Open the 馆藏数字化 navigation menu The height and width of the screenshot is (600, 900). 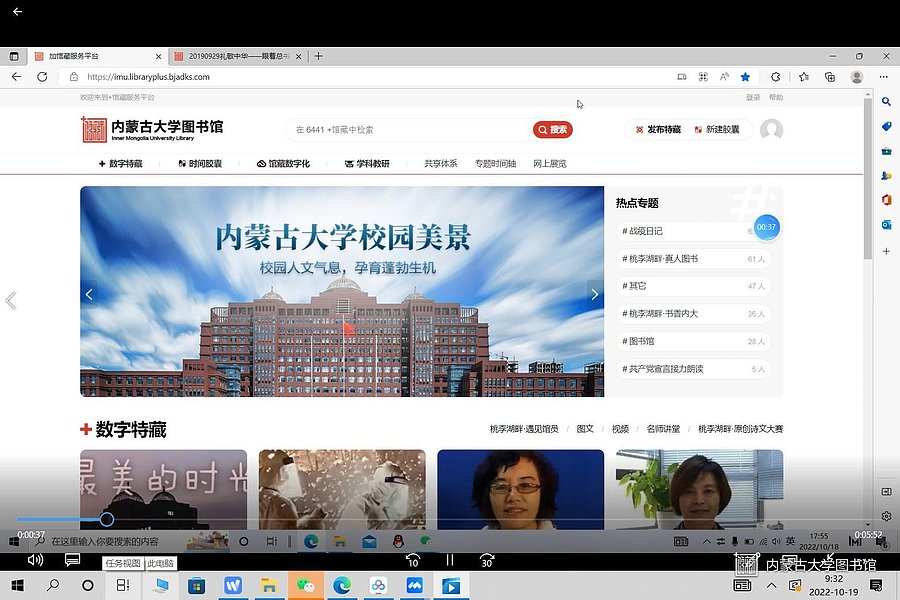(284, 164)
